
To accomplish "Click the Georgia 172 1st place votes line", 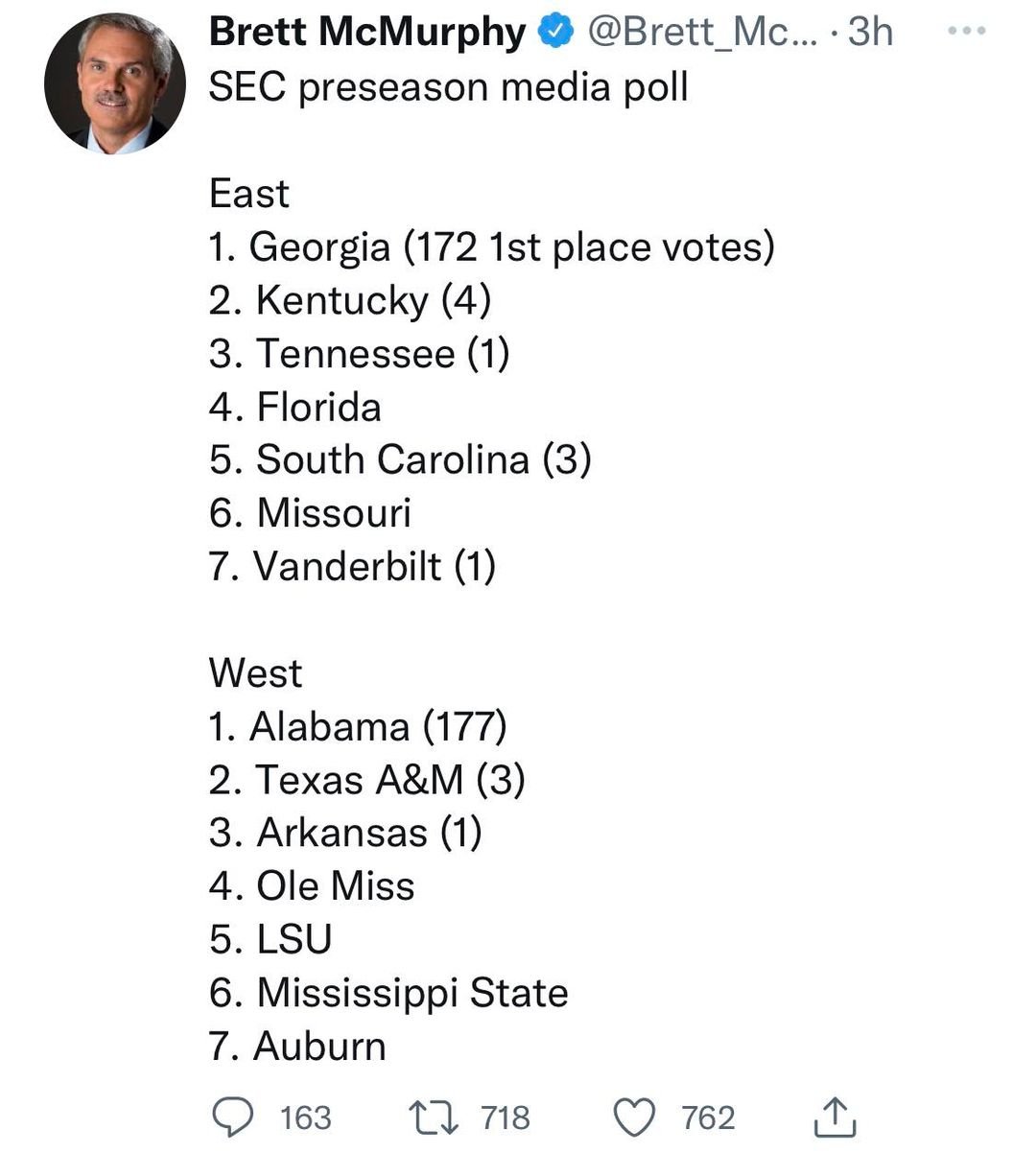I will (x=492, y=247).
